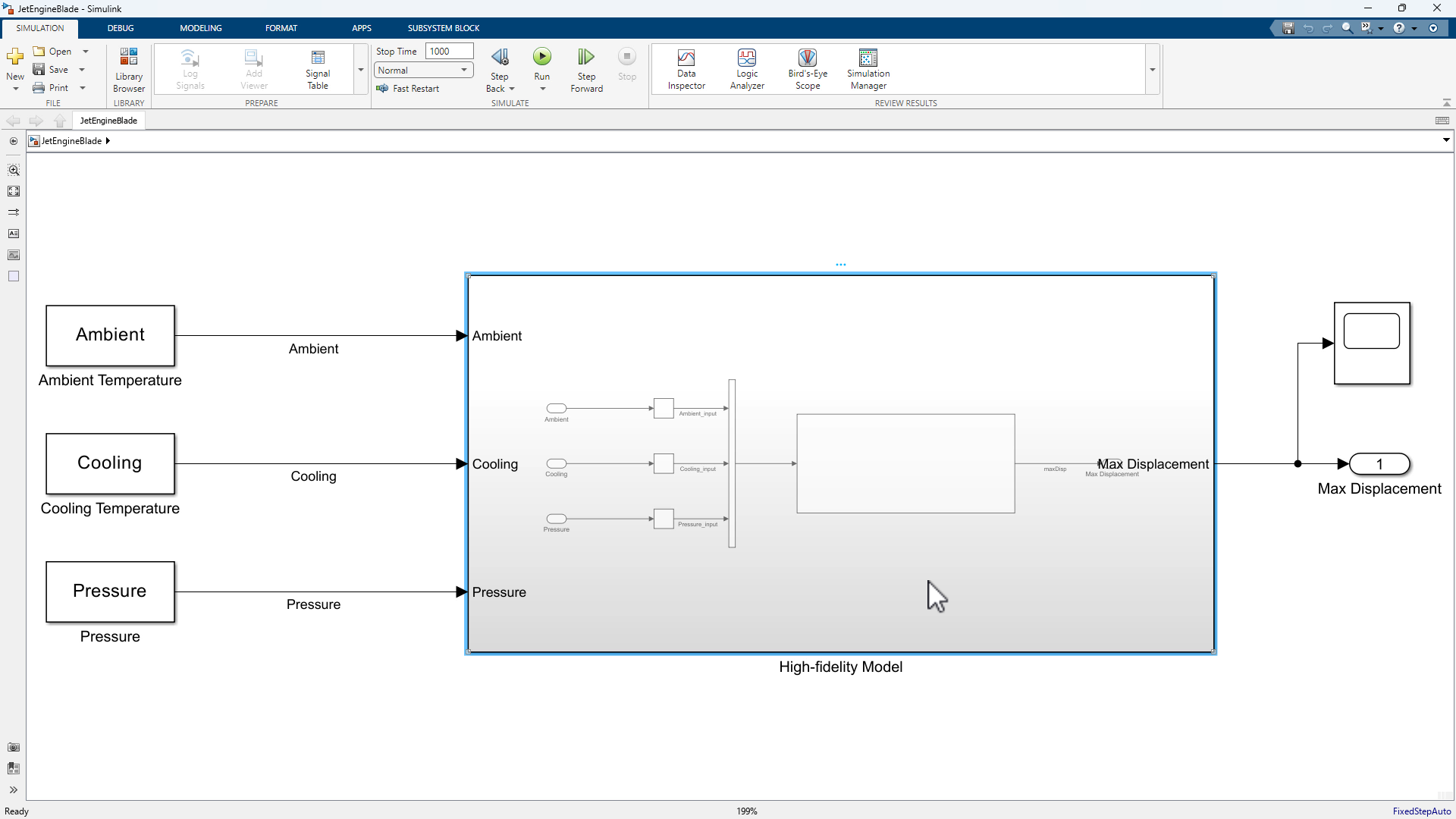Select the SIMULATION ribbon tab
Image resolution: width=1456 pixels, height=819 pixels.
pos(40,28)
